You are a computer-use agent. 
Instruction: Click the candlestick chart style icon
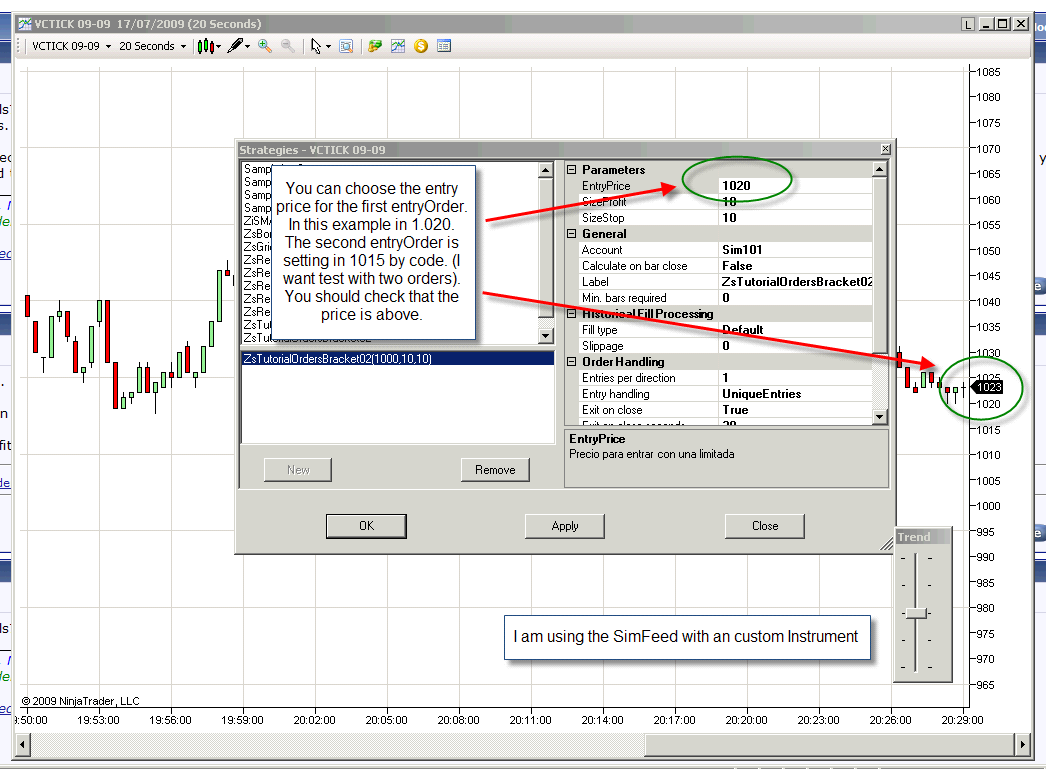pyautogui.click(x=205, y=46)
